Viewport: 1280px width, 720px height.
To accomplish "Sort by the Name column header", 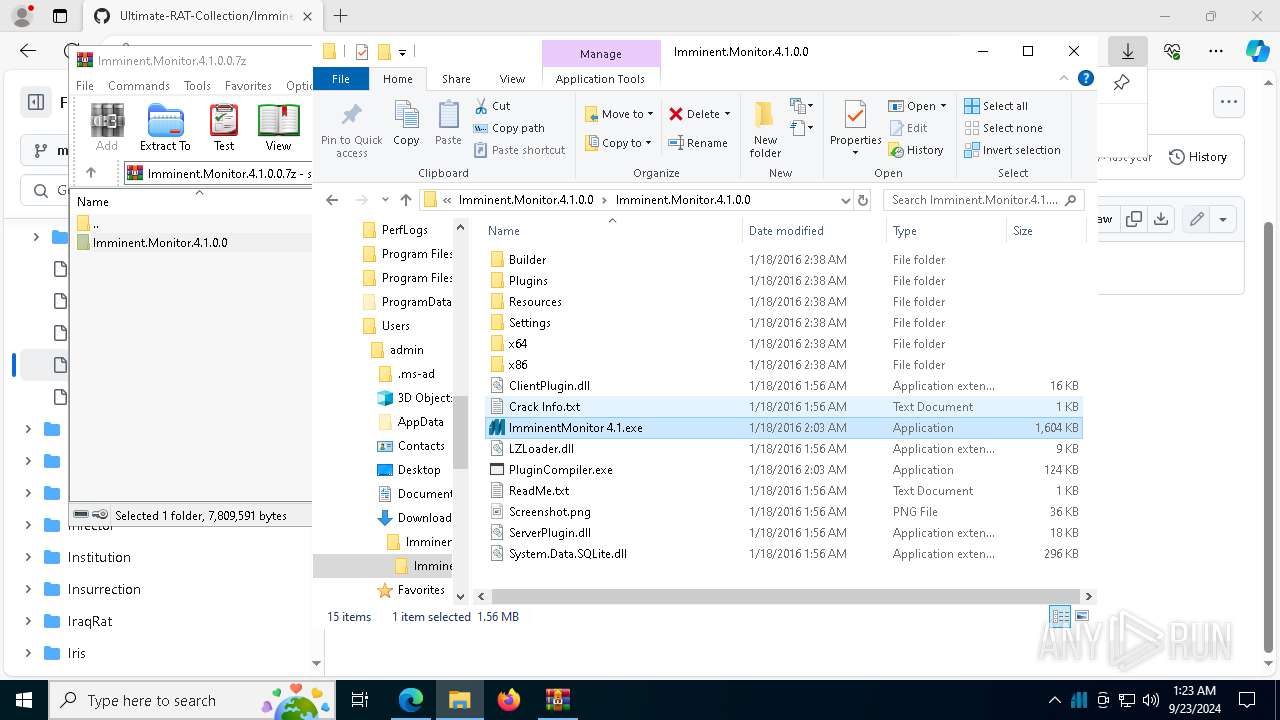I will 611,231.
